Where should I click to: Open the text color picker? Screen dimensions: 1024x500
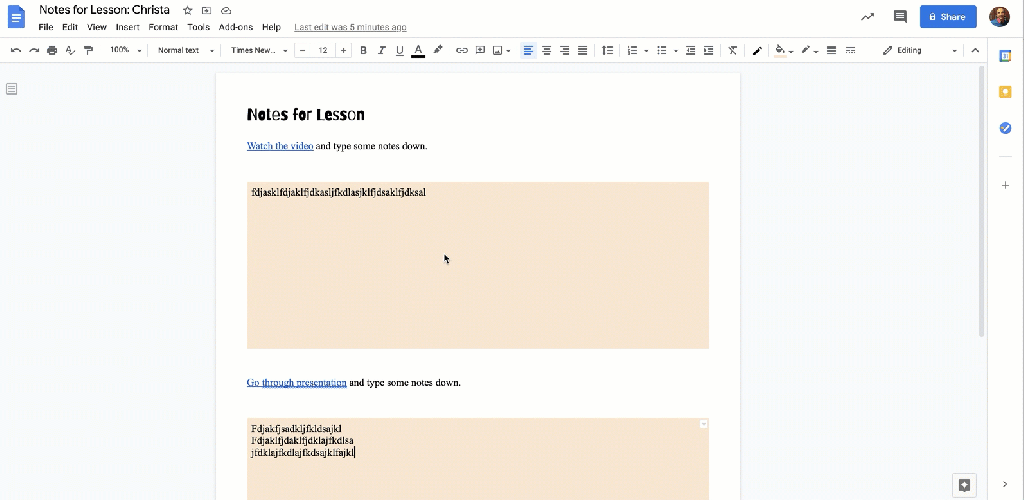418,50
